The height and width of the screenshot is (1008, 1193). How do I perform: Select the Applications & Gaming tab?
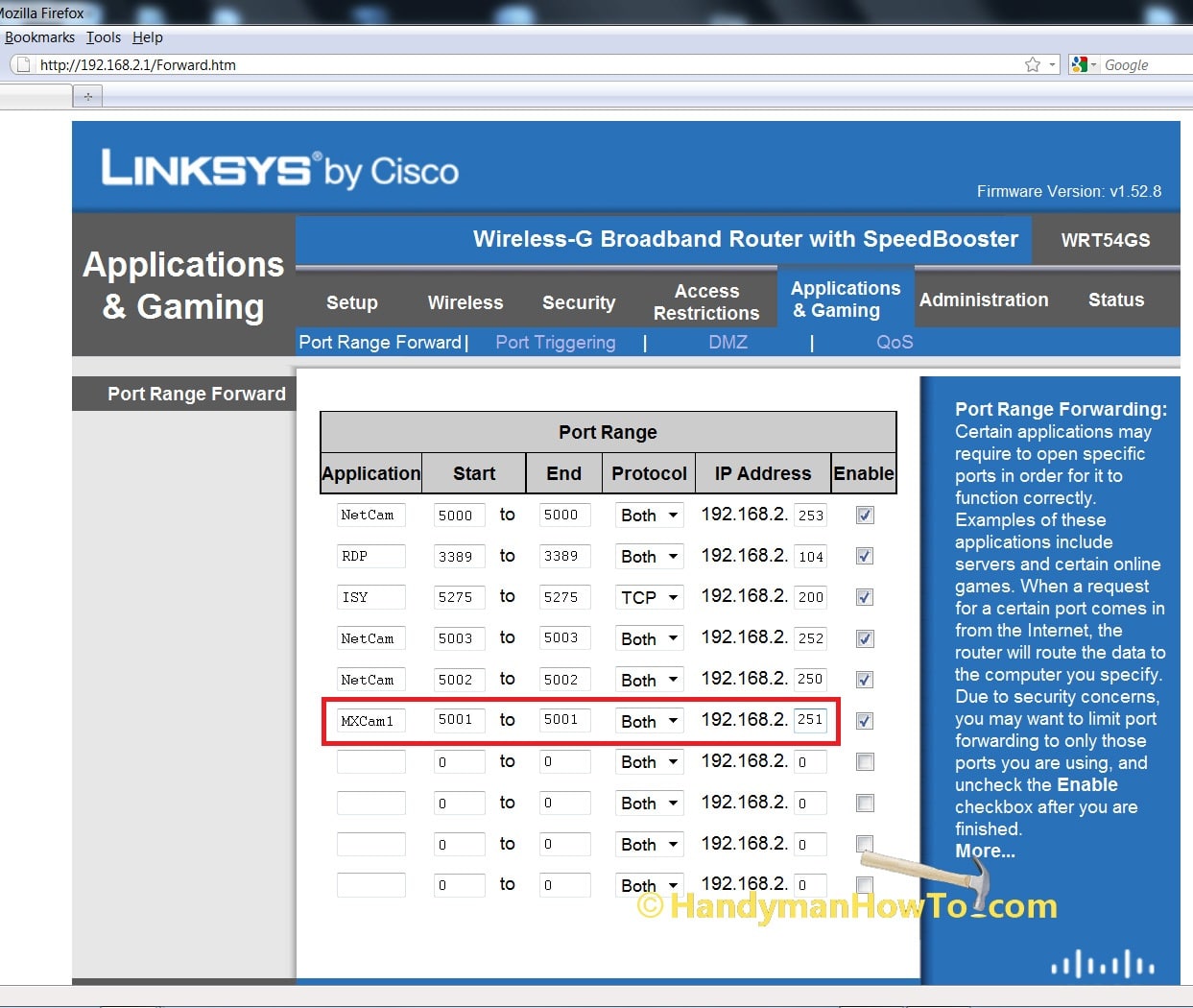coord(845,299)
